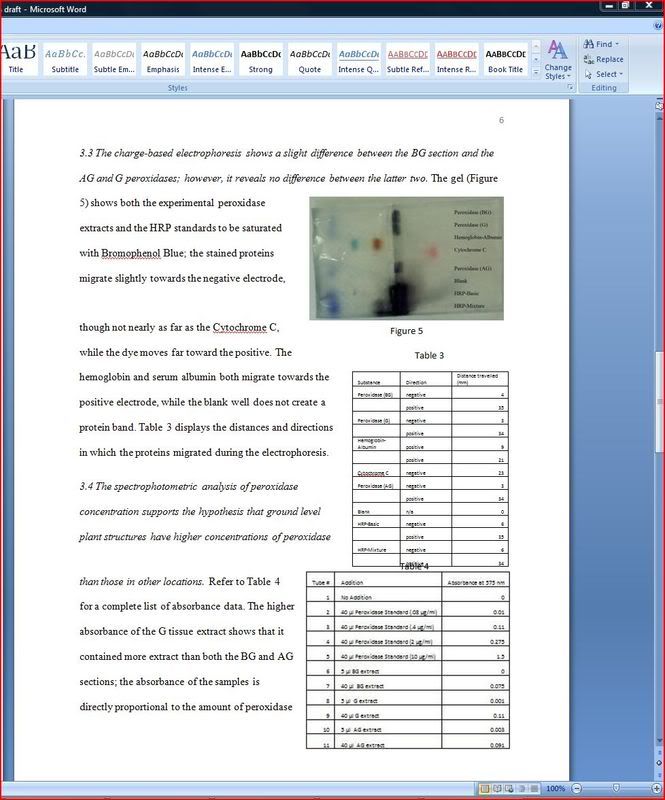
Task: Go to previous page button
Action: [x=659, y=753]
